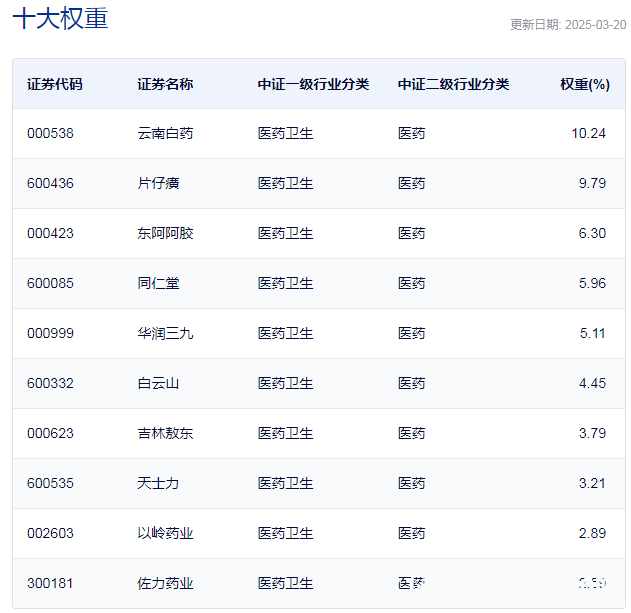Select the name 佐力药业
The height and width of the screenshot is (613, 631).
165,583
